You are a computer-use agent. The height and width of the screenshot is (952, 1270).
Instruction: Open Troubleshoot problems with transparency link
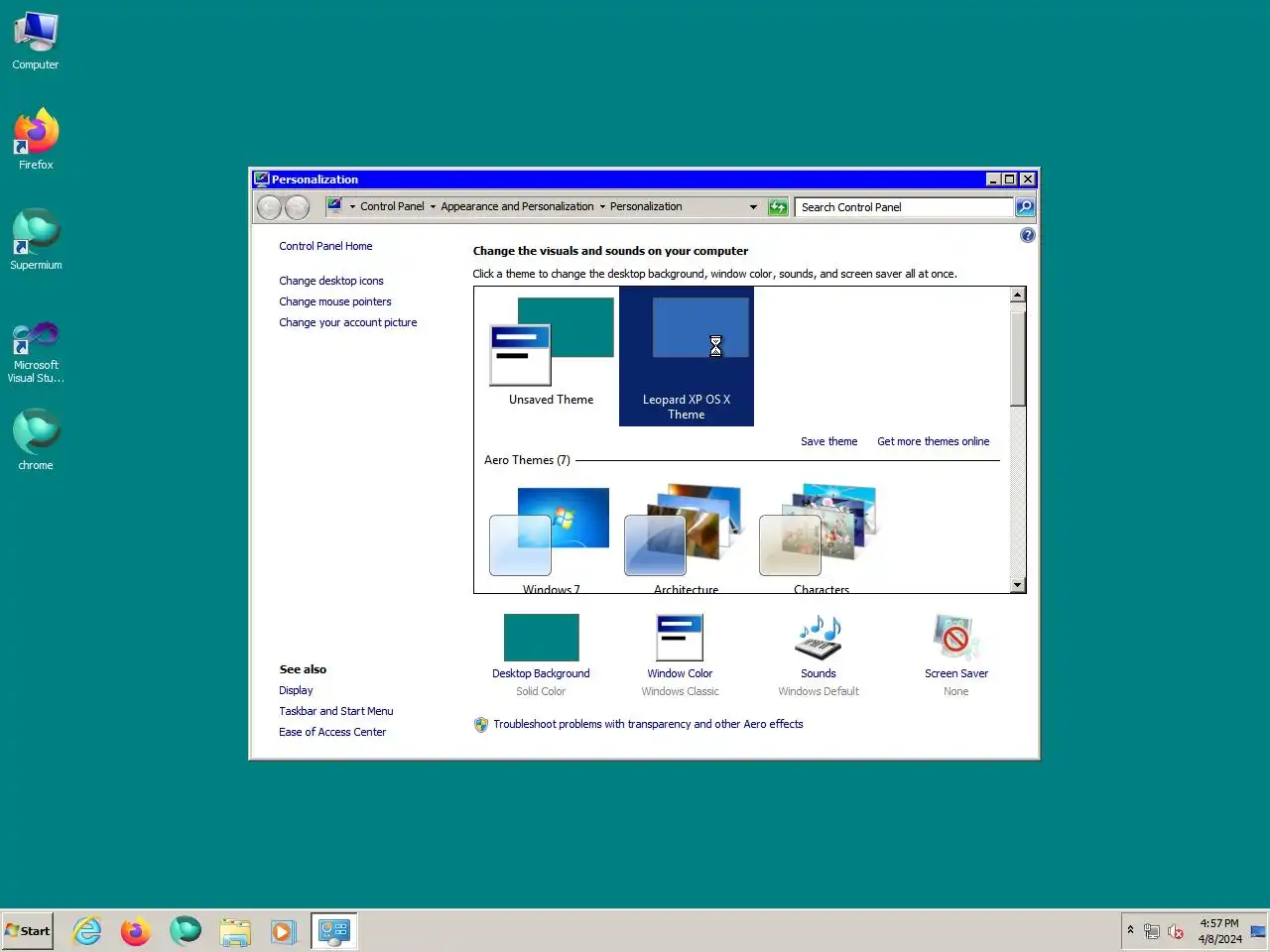648,724
